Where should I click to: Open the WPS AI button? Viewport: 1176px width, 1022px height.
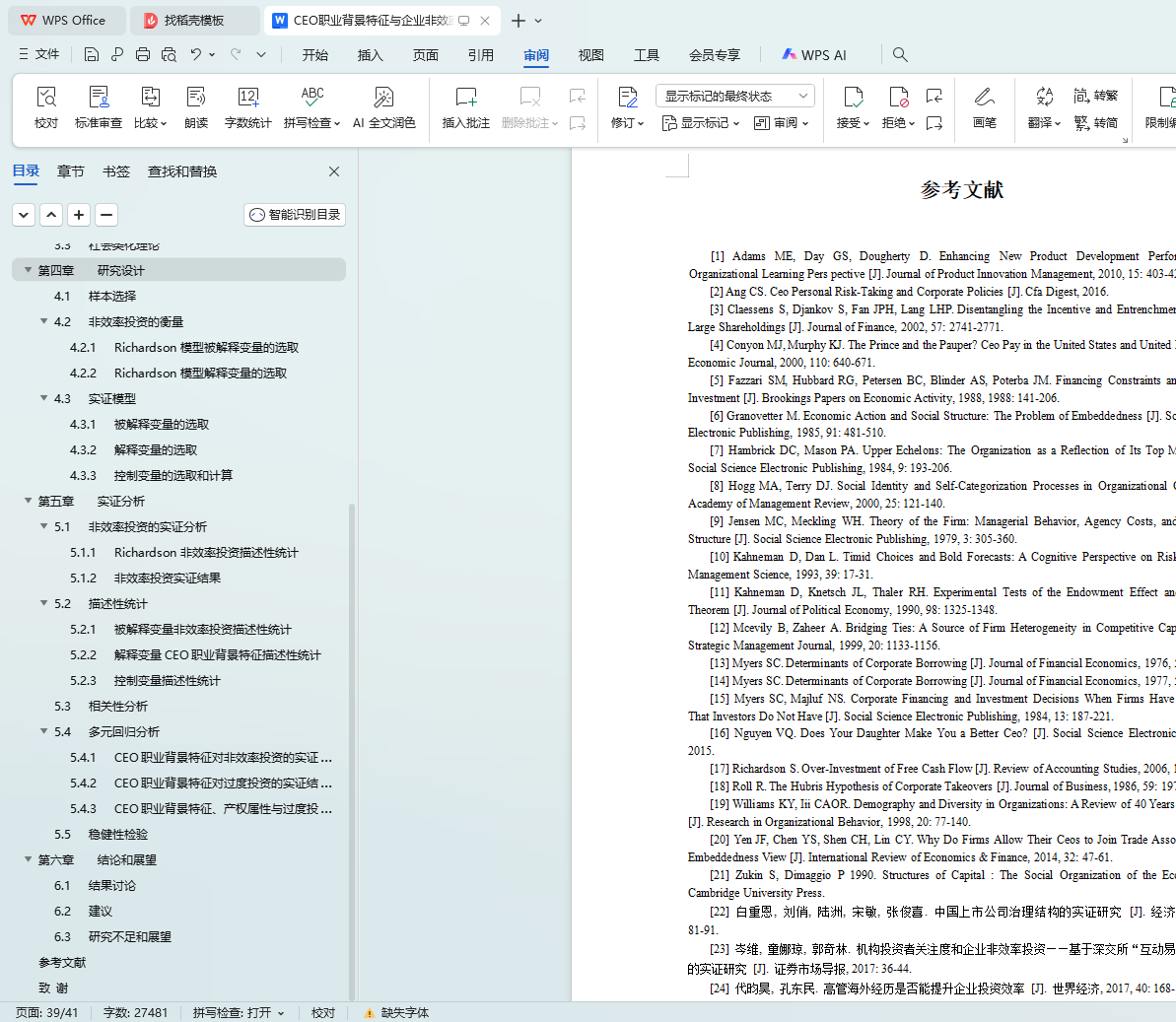tap(814, 55)
